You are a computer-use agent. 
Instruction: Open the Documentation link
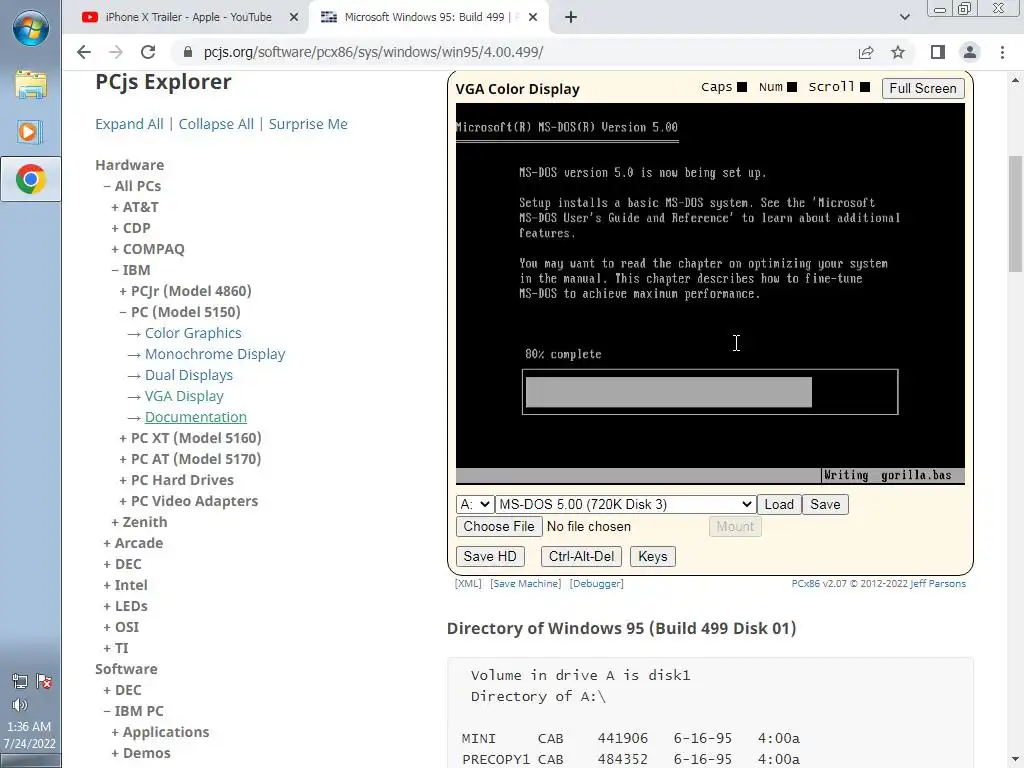point(196,417)
